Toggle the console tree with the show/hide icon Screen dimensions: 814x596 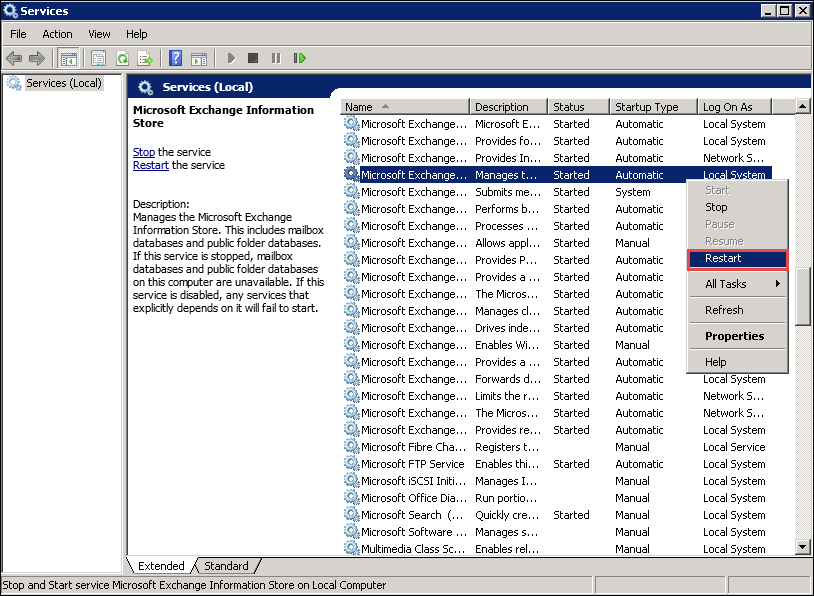(68, 58)
